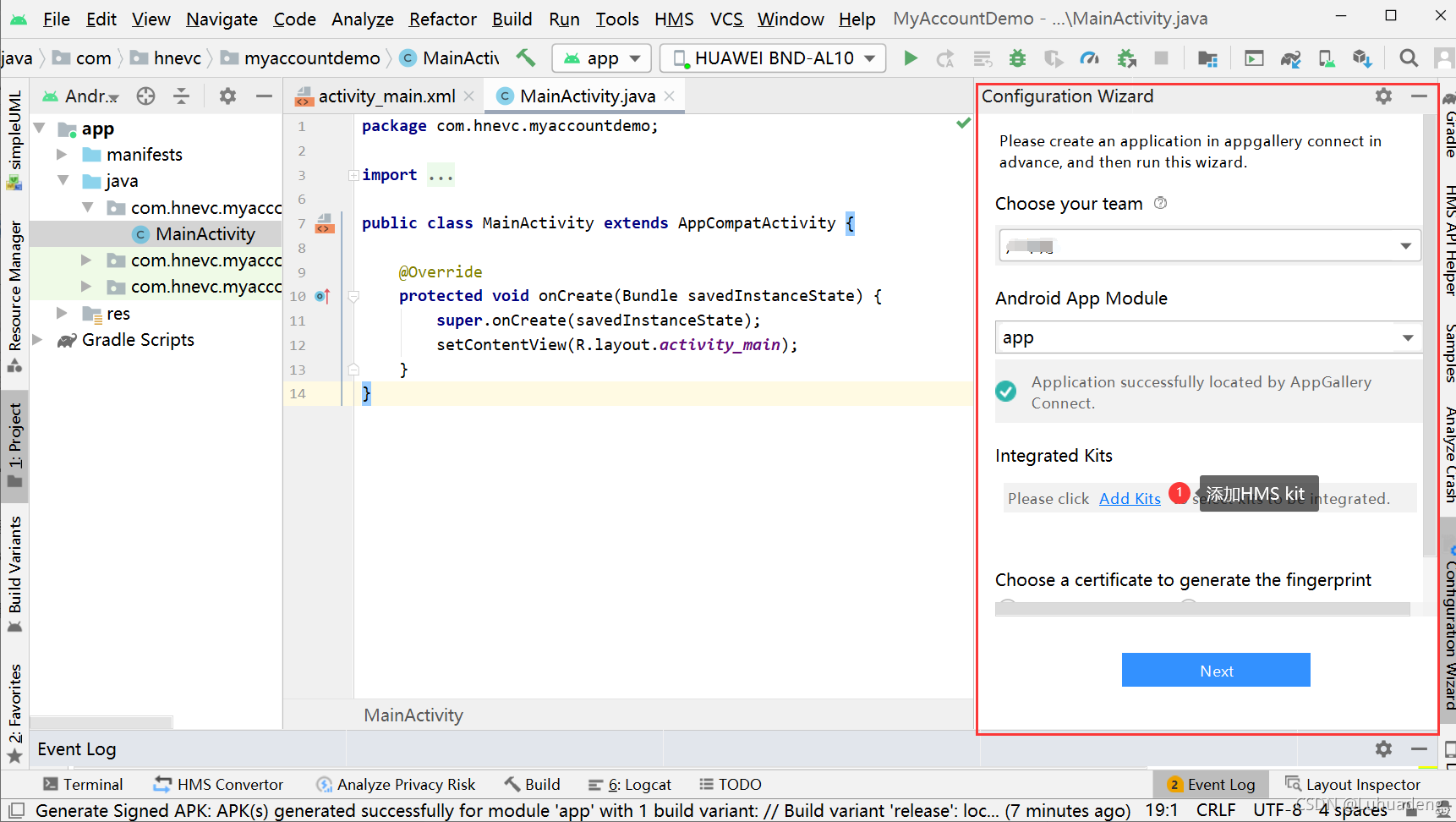Open the profiler gauge icon

click(x=1090, y=58)
